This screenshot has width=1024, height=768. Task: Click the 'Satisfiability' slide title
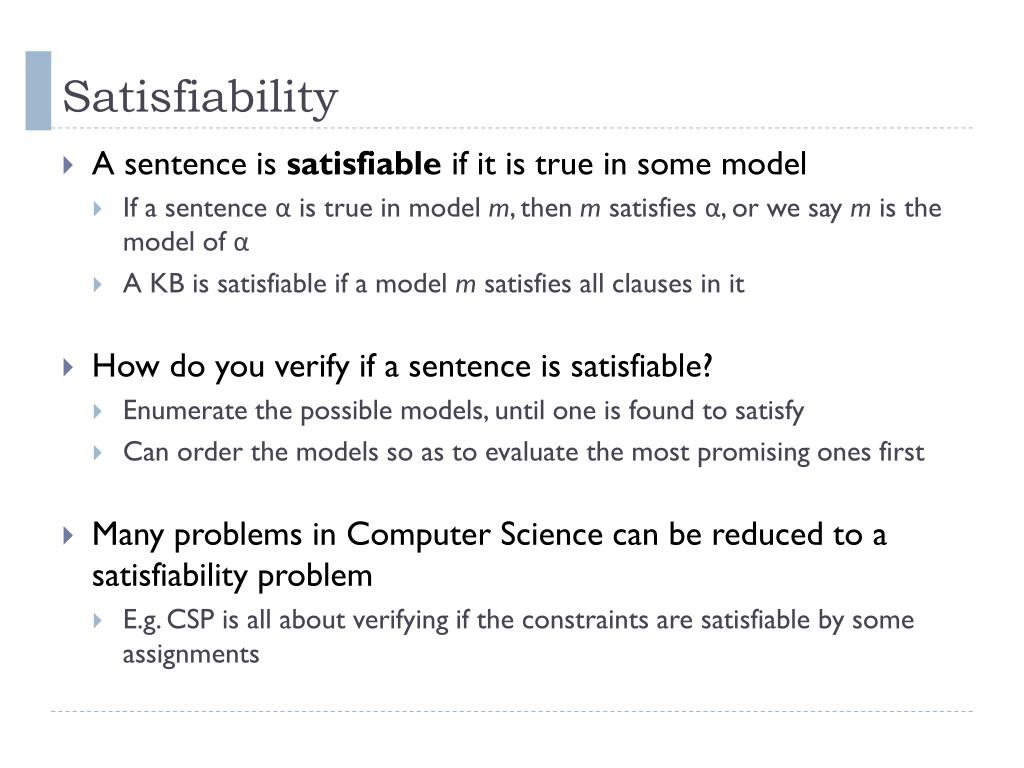[x=200, y=97]
